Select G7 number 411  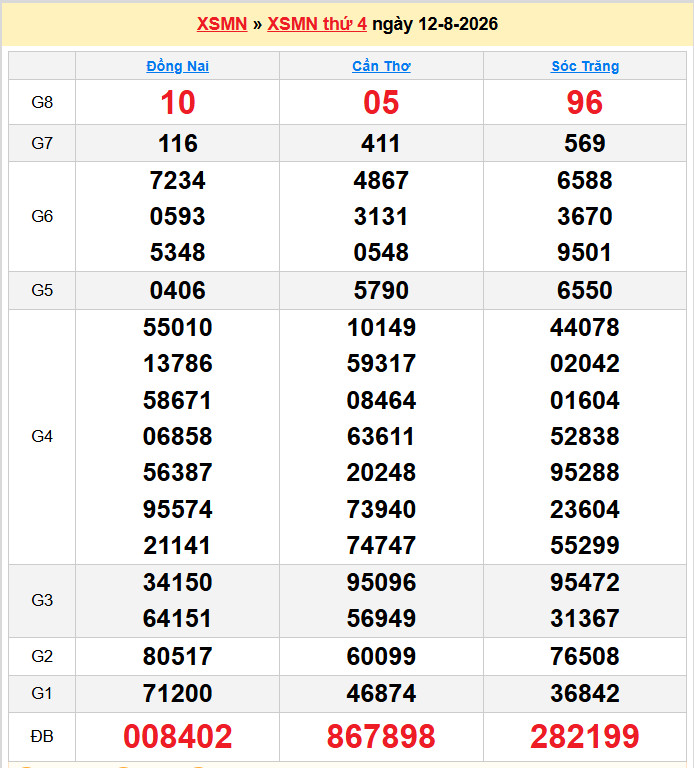coord(381,143)
